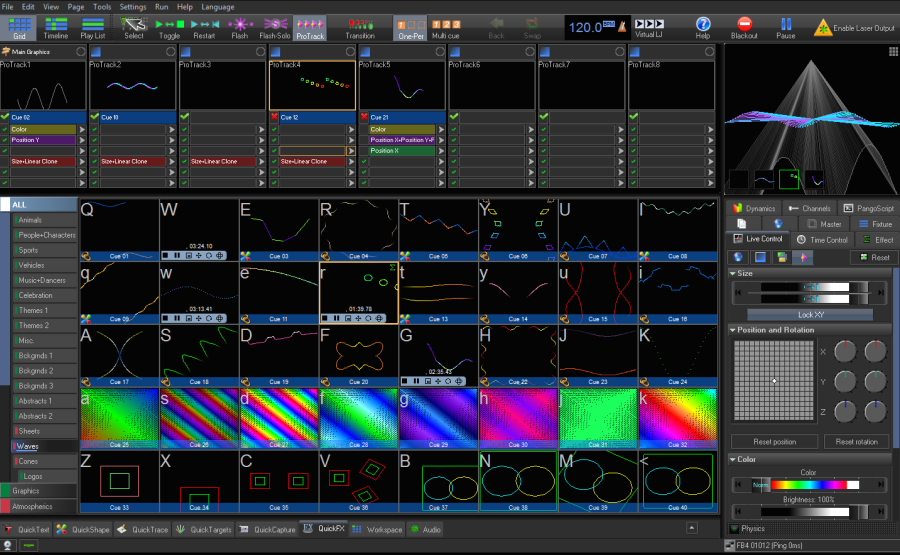Switch to the QuickShape tab
Screen dimensions: 900x555
tap(84, 530)
